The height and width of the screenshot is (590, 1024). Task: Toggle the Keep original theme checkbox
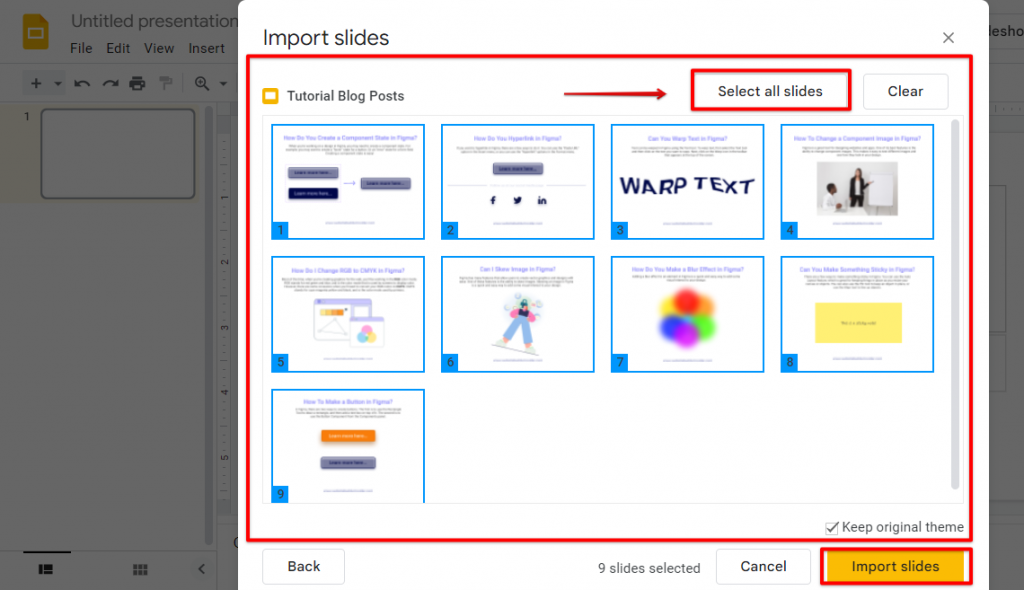click(832, 527)
